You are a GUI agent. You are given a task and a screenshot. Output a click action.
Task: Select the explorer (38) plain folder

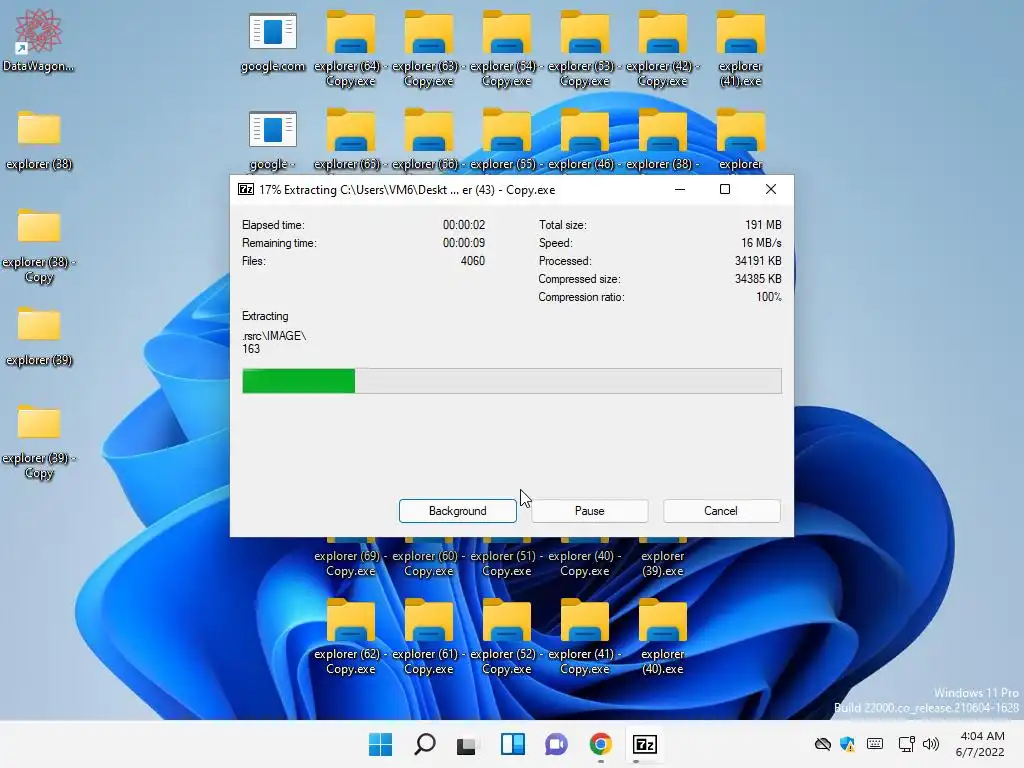(39, 140)
